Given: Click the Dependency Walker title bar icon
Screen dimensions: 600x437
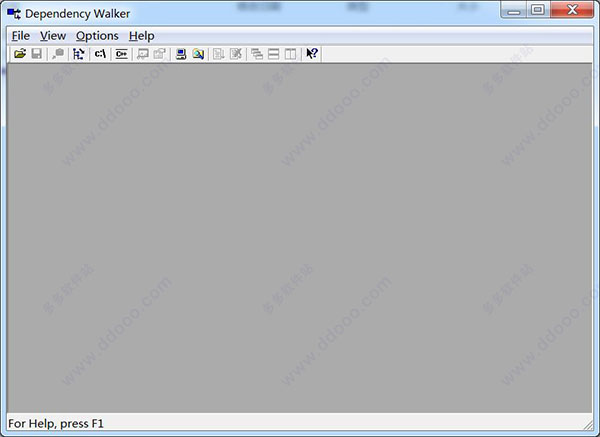Looking at the screenshot, I should (x=14, y=14).
